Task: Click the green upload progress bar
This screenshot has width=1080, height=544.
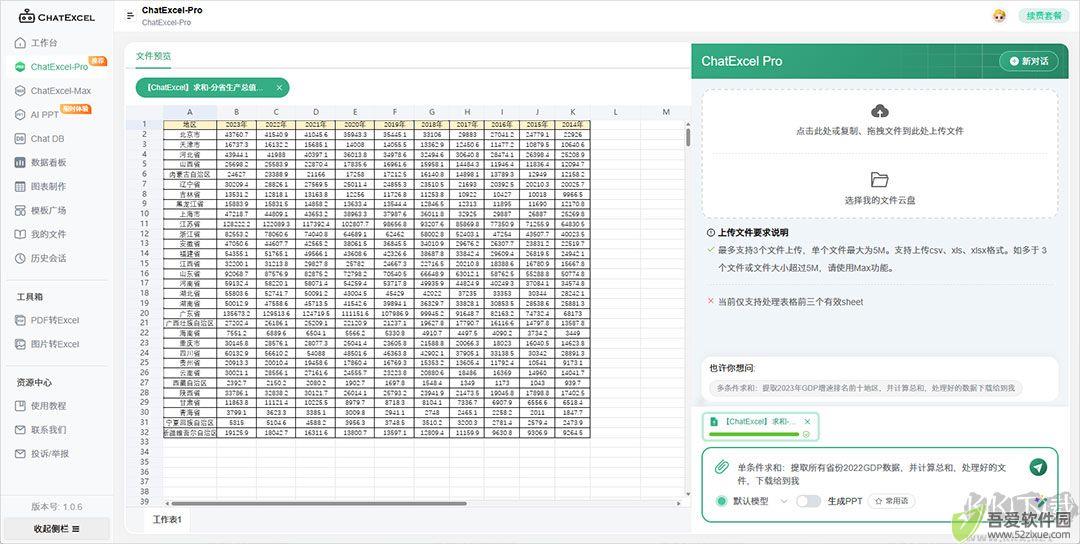Action: pyautogui.click(x=754, y=434)
